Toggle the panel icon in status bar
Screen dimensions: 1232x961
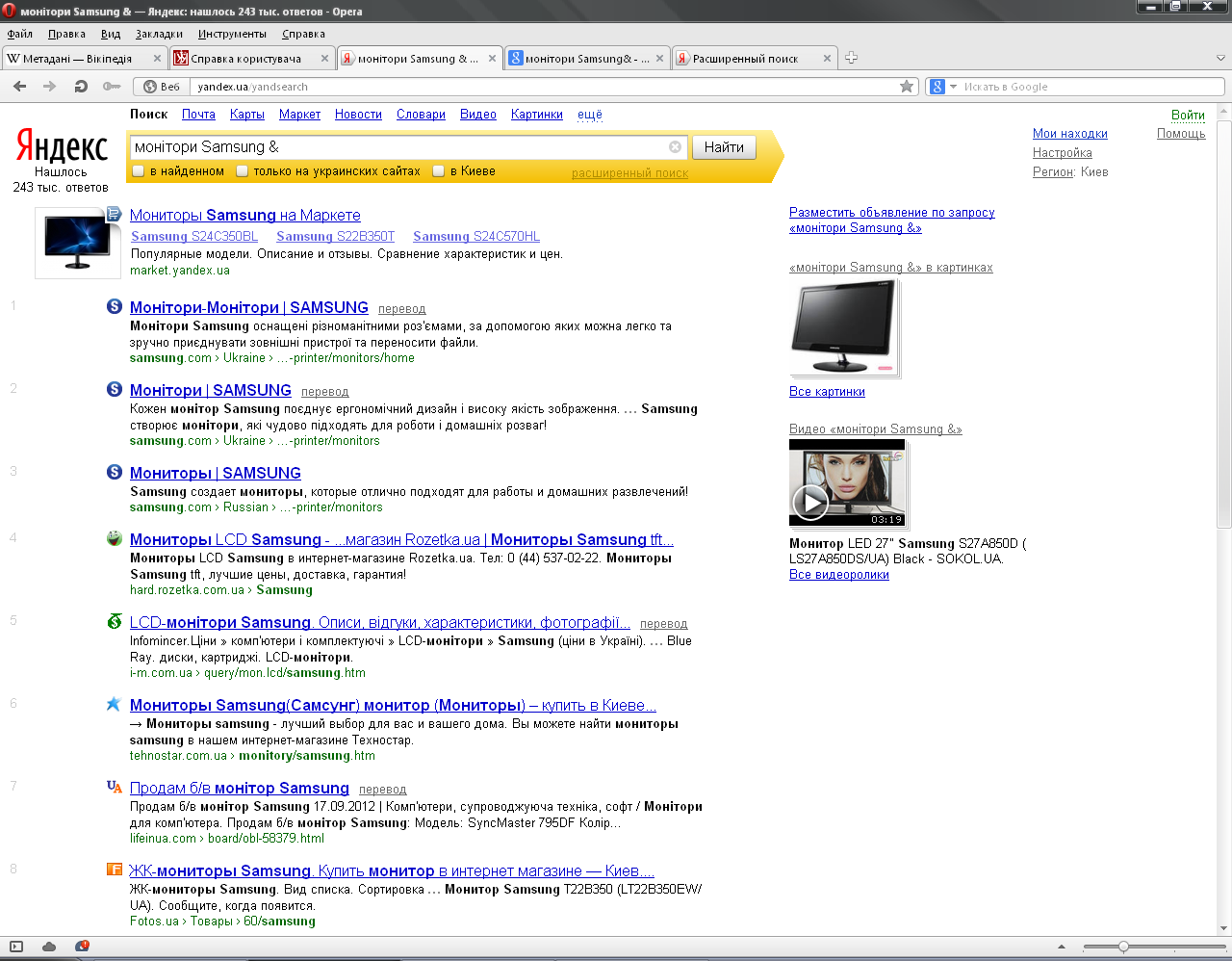pos(16,947)
